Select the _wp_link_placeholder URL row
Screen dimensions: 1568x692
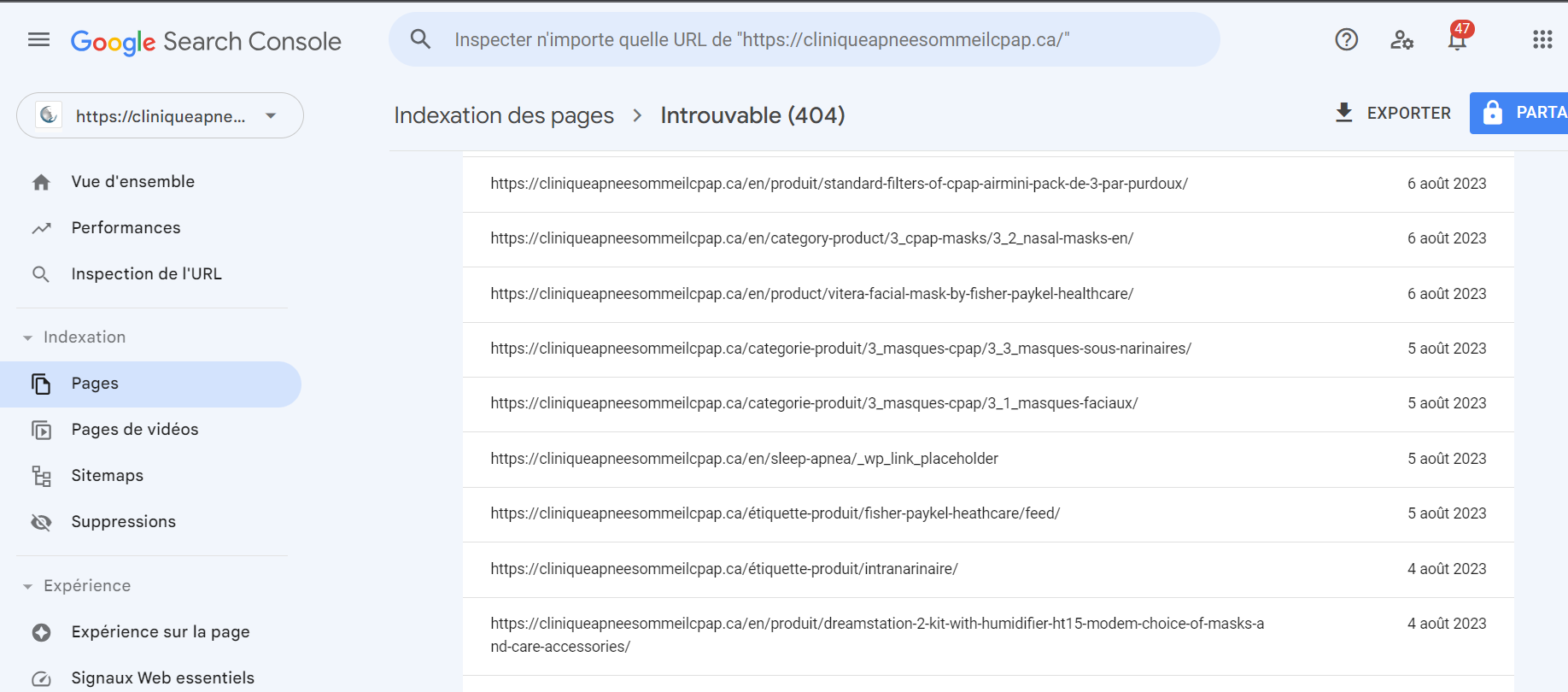tap(988, 459)
